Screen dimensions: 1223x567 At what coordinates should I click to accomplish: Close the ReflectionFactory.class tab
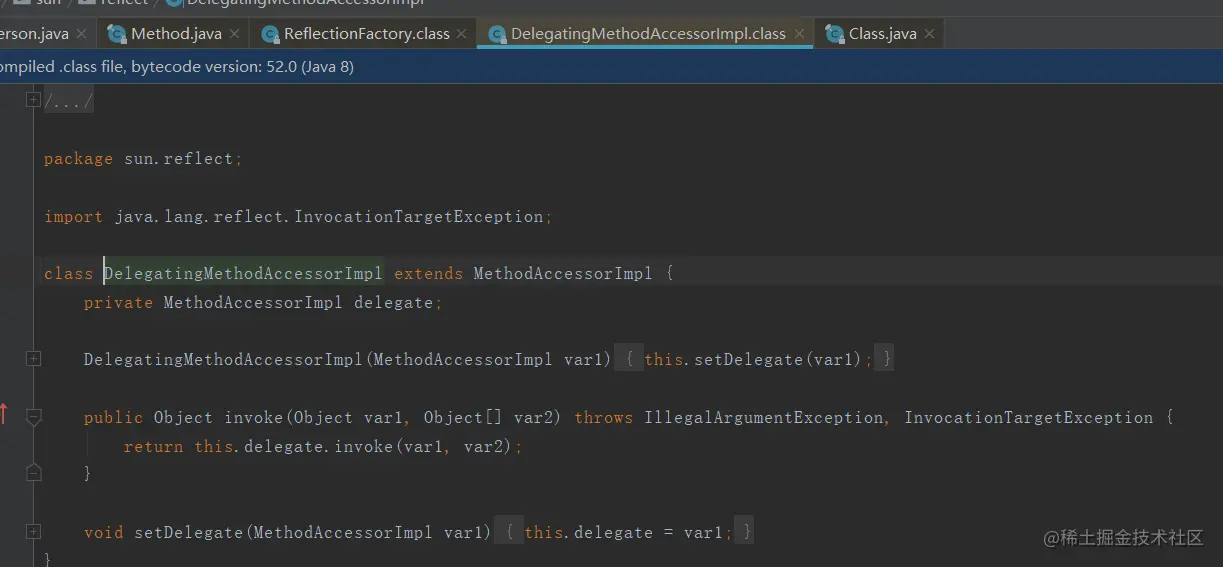461,34
